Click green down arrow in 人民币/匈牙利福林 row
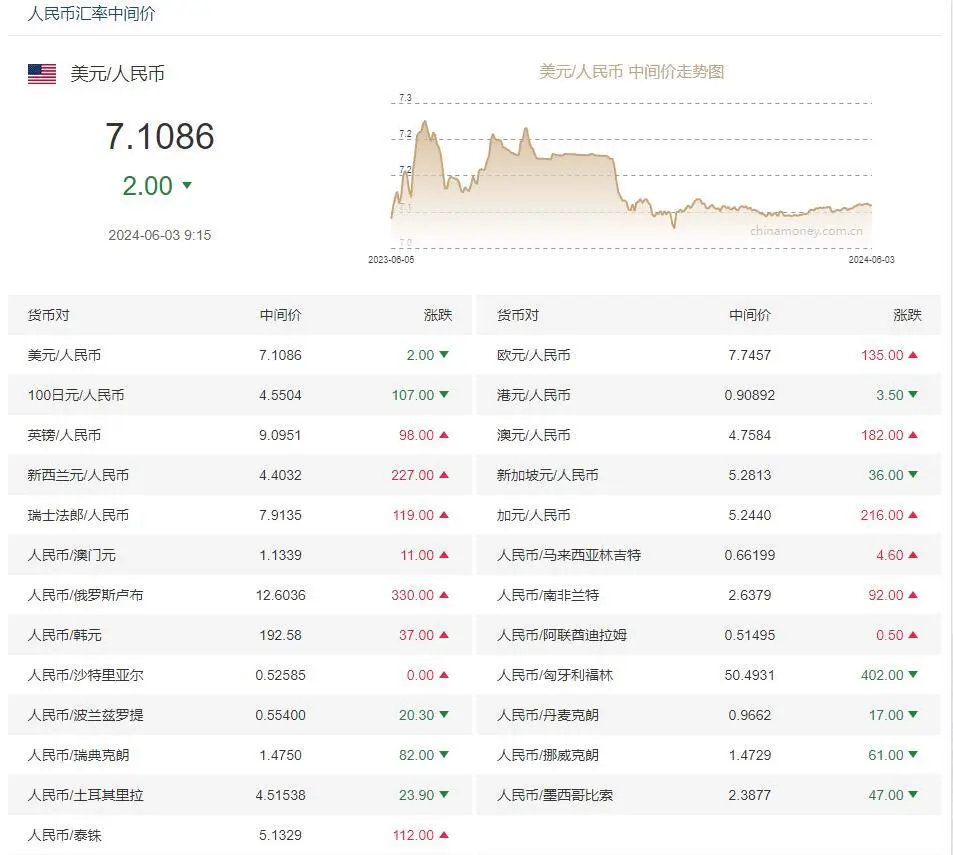This screenshot has height=855, width=953. [913, 675]
